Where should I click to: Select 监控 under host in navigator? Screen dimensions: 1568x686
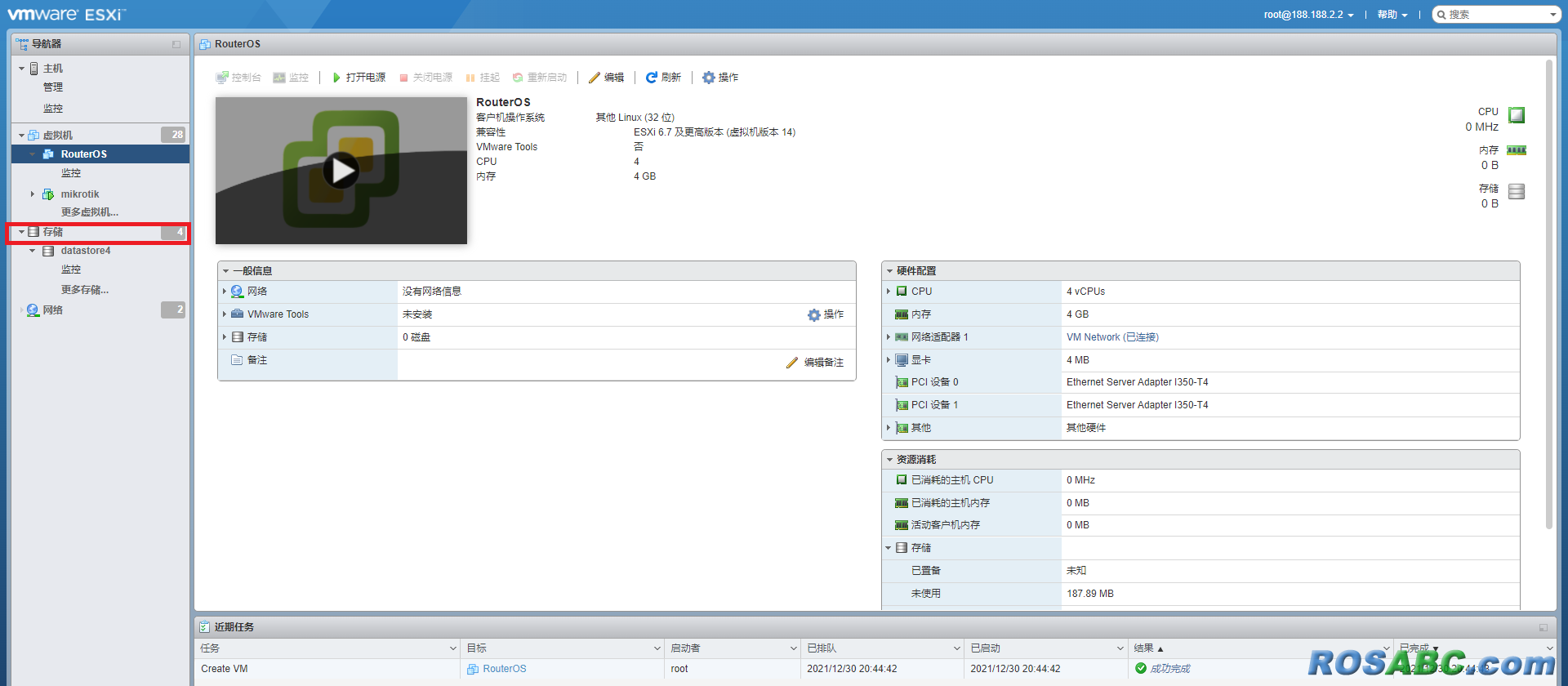pos(53,109)
